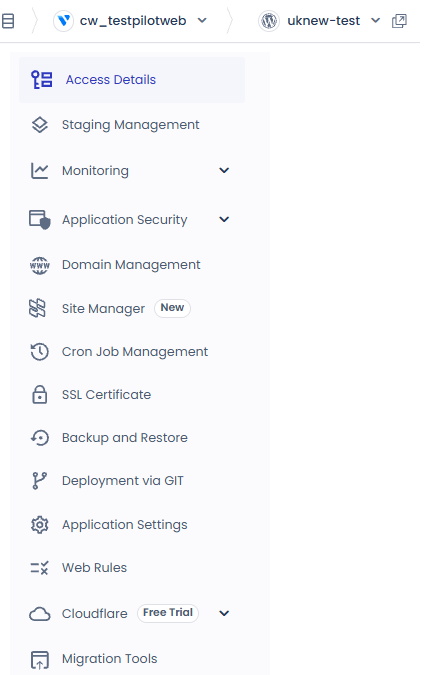
Task: Click the Monitoring chart icon
Action: pos(40,171)
